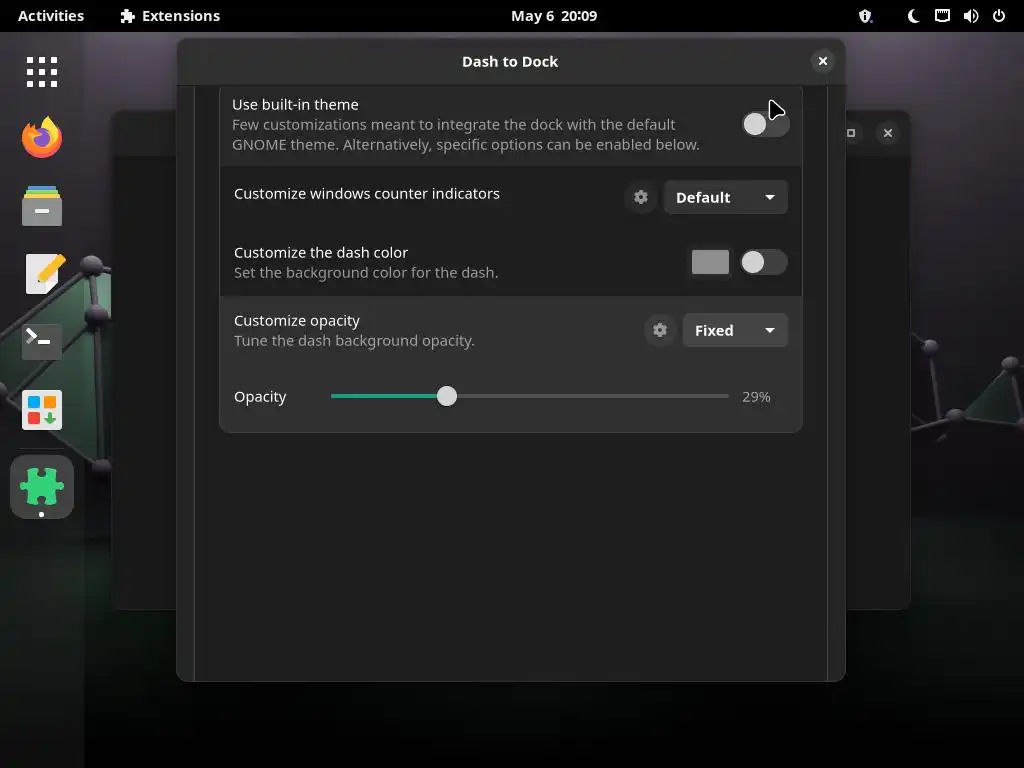The width and height of the screenshot is (1024, 768).
Task: Open the network status tray icon
Action: point(942,16)
